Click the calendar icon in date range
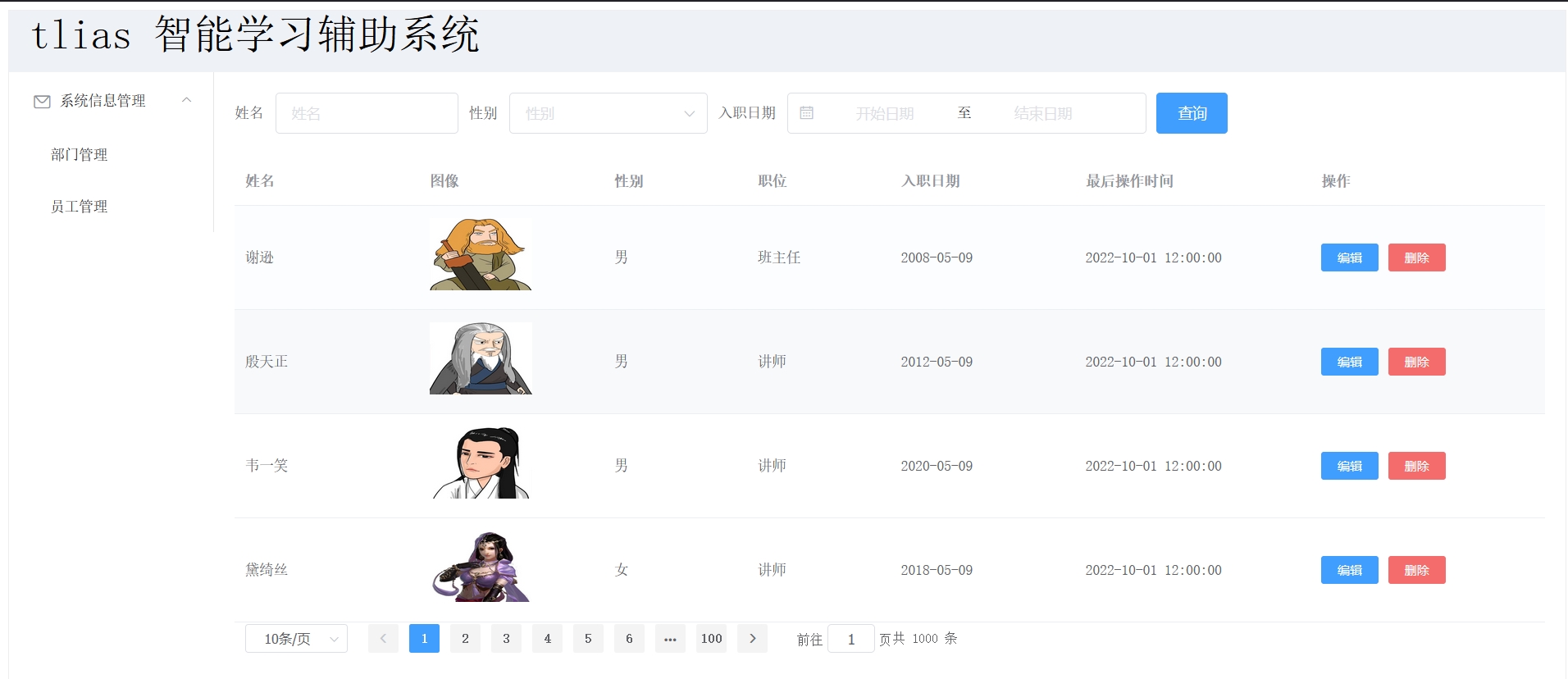The height and width of the screenshot is (679, 1568). (x=807, y=113)
